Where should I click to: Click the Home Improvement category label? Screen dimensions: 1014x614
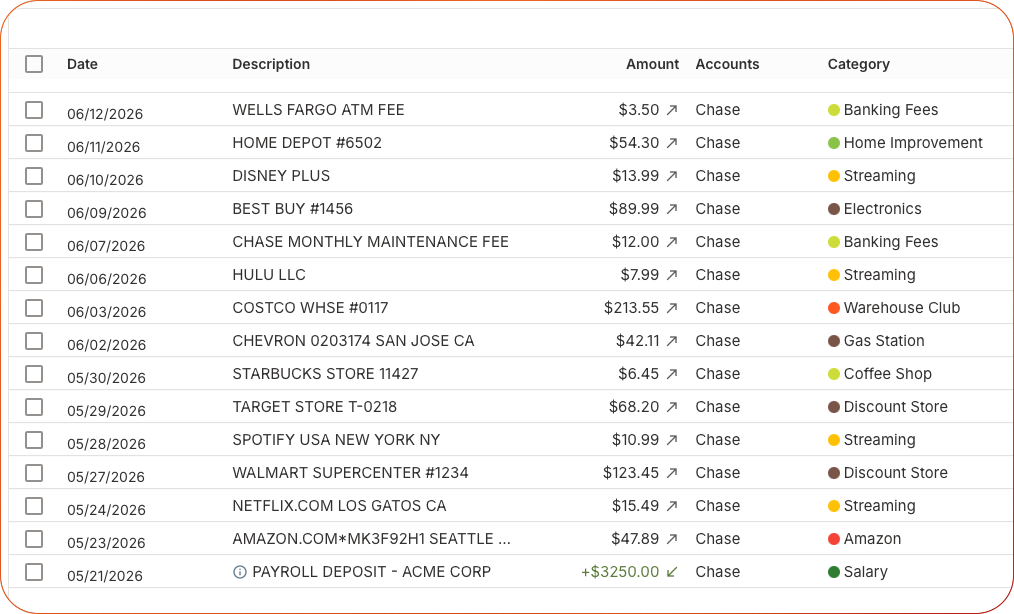coord(913,143)
